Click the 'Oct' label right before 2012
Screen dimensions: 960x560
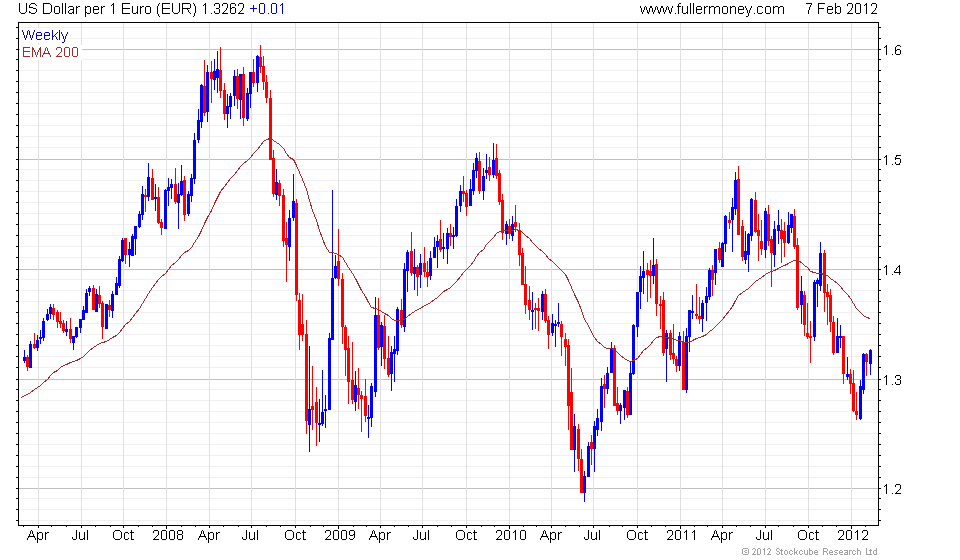pyautogui.click(x=808, y=535)
